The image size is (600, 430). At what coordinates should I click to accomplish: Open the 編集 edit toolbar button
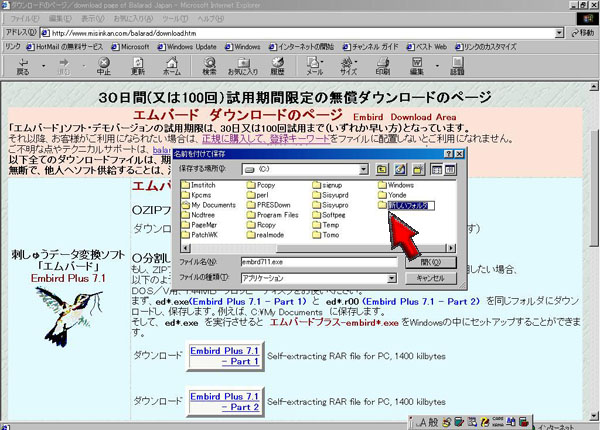click(417, 66)
